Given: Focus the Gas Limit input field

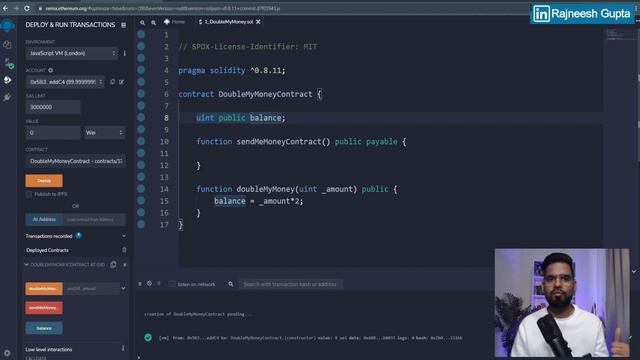Looking at the screenshot, I should tap(53, 107).
